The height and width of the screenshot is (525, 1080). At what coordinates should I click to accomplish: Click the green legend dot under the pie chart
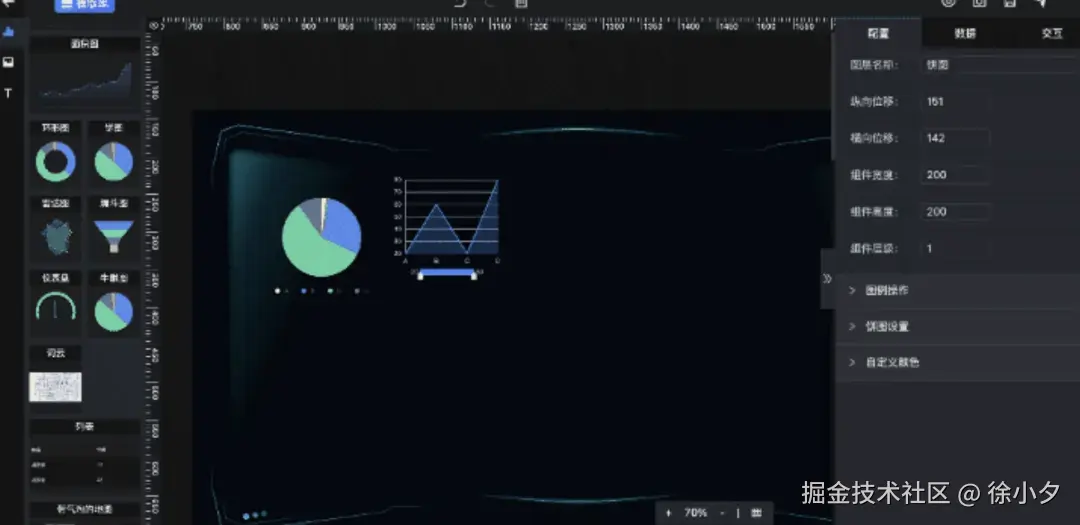coord(331,291)
